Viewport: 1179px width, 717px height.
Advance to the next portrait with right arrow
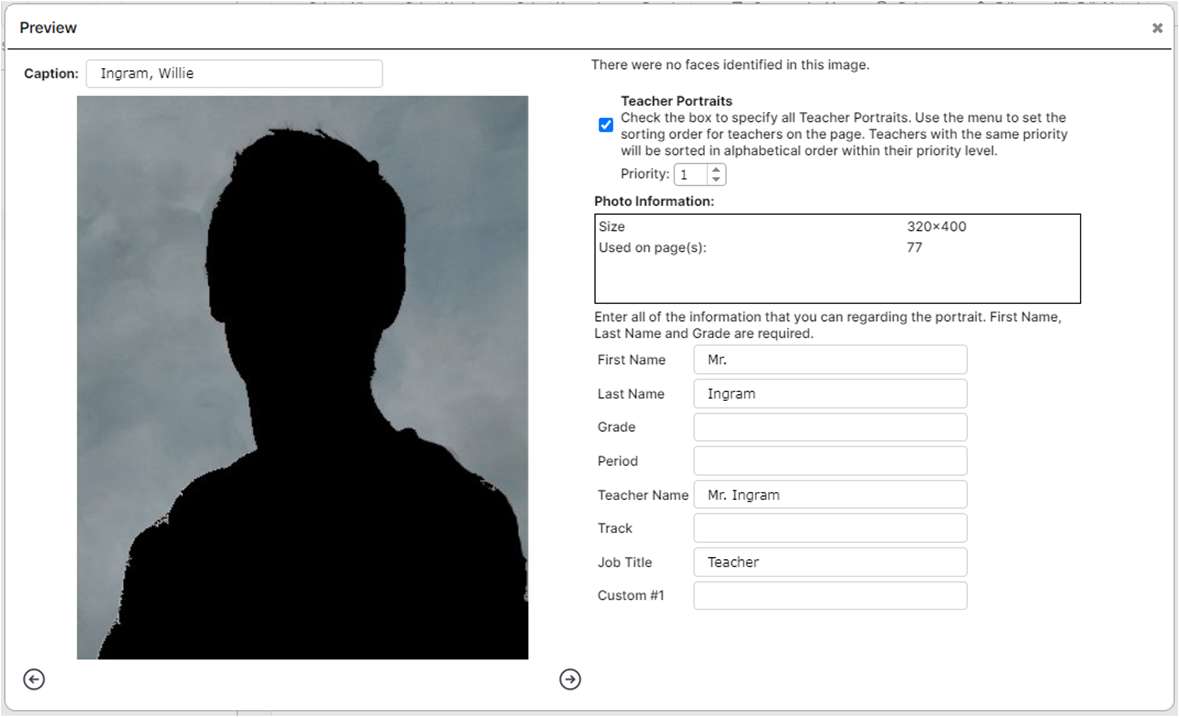[570, 679]
